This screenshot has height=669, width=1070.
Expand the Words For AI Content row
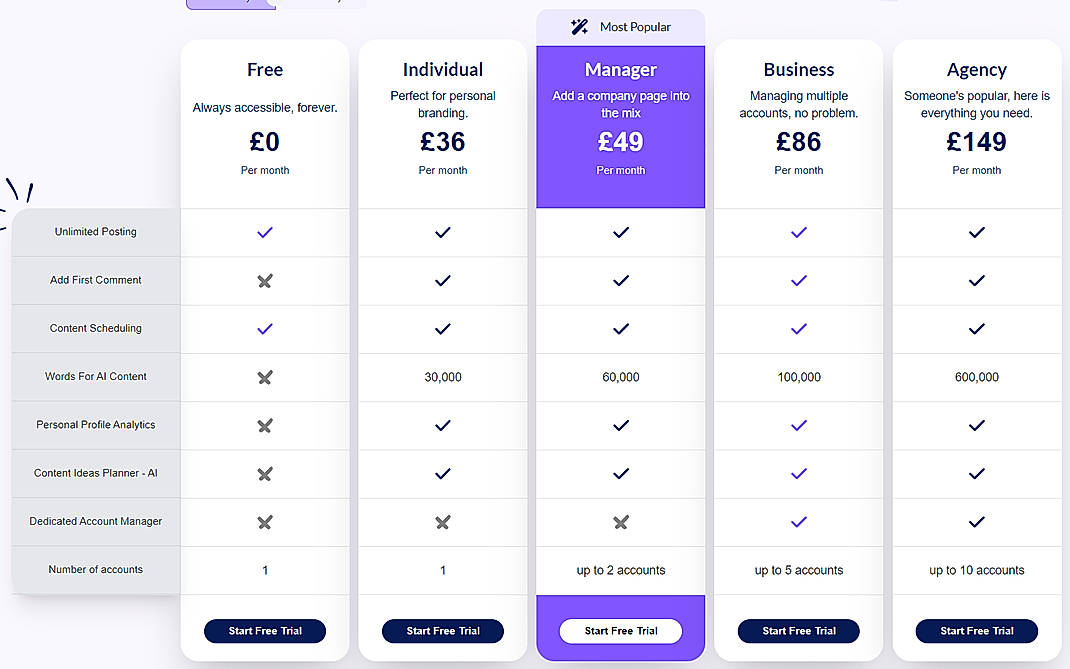[95, 377]
